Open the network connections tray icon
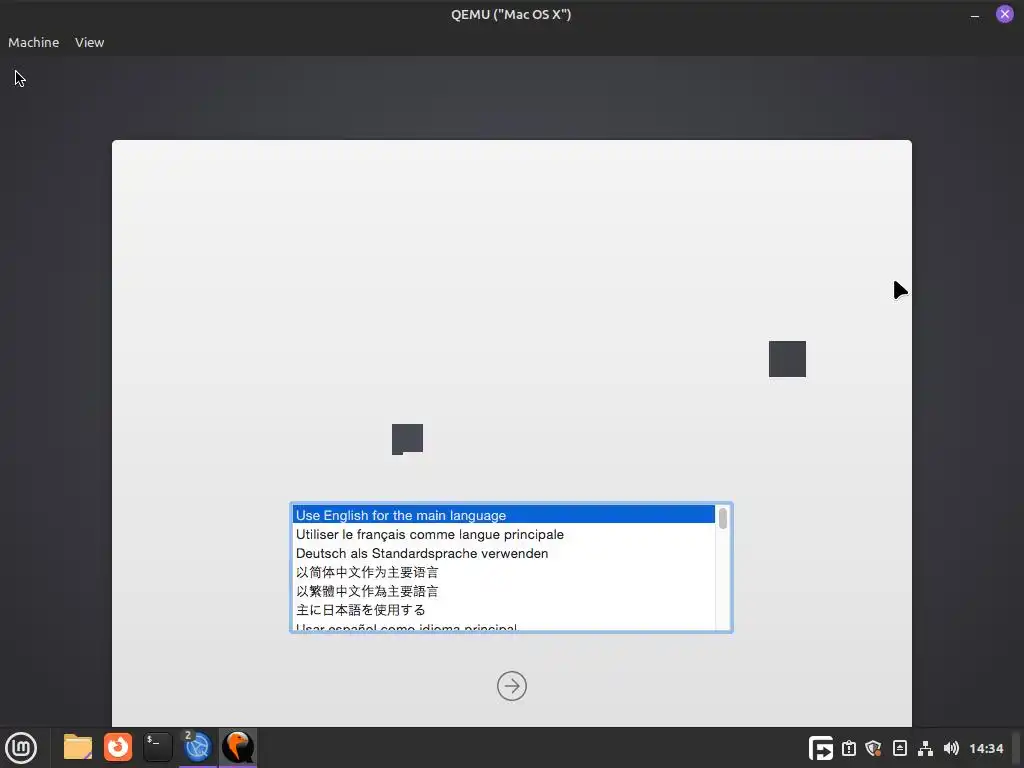The height and width of the screenshot is (768, 1024). [925, 748]
